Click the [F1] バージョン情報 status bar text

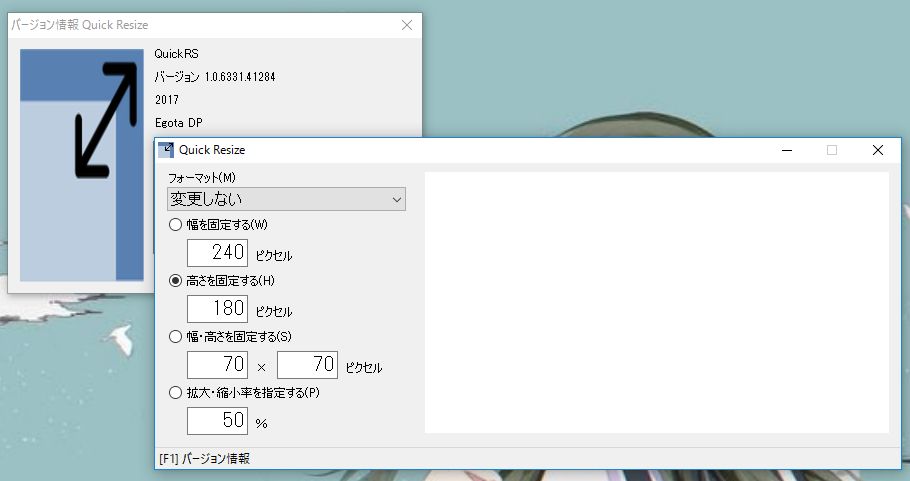pos(204,459)
